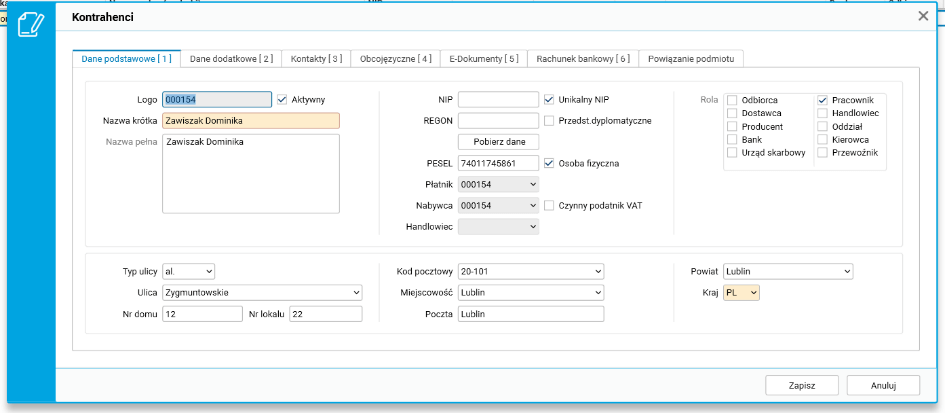Image resolution: width=945 pixels, height=413 pixels.
Task: Click the Poczta input field
Action: point(530,314)
